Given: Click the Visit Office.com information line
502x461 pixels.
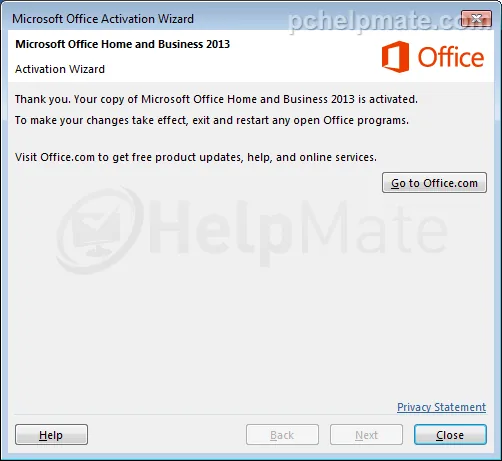Looking at the screenshot, I should tap(196, 157).
